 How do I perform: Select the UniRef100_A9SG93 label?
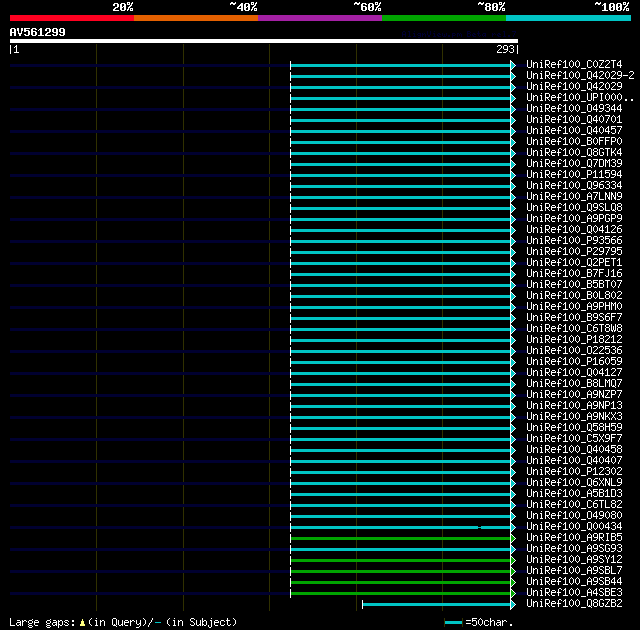point(574,549)
